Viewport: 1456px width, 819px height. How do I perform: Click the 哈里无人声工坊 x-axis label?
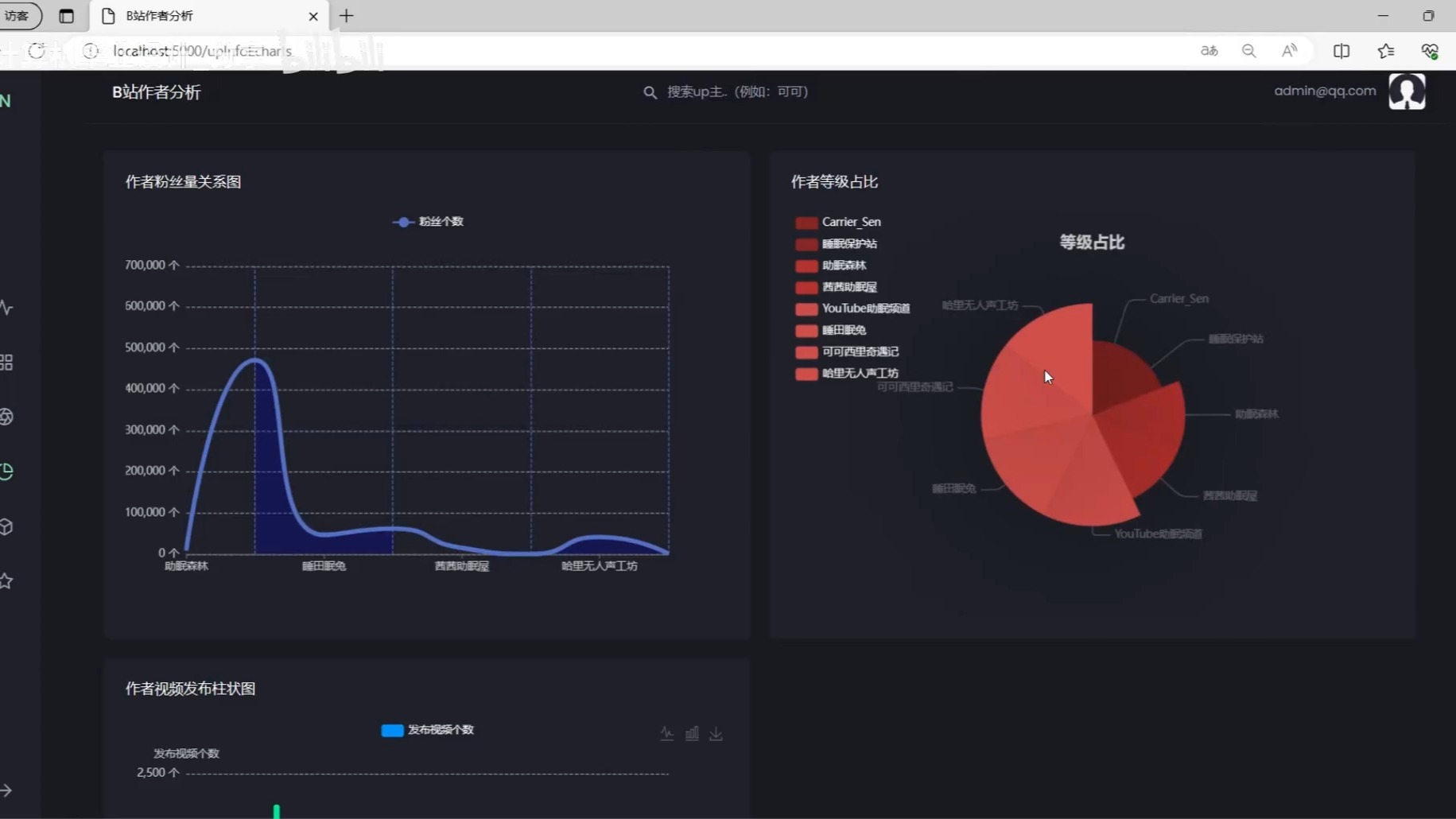pos(600,566)
